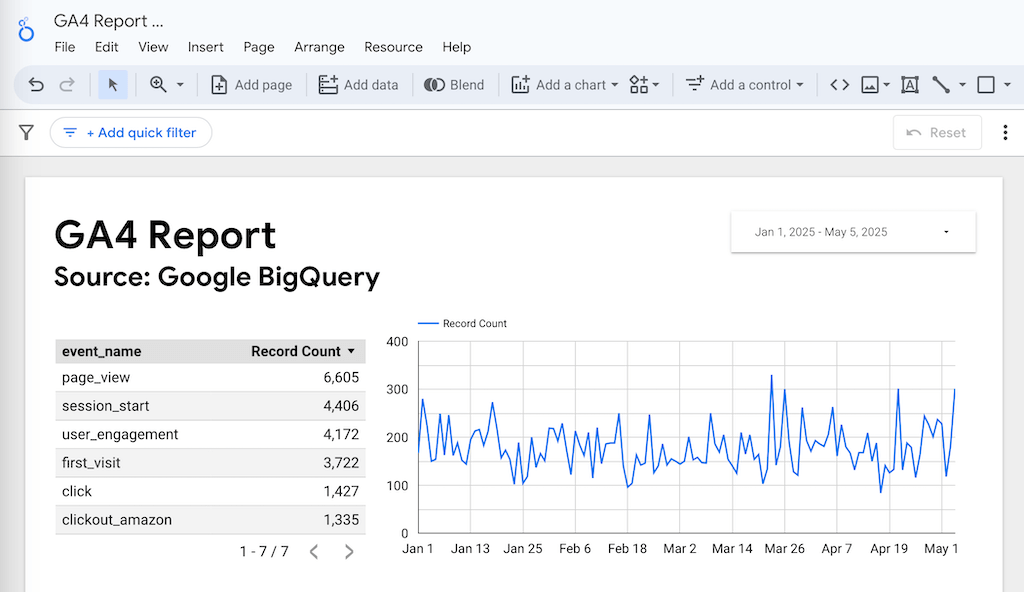
Task: Open the image options dropdown arrow
Action: point(886,85)
